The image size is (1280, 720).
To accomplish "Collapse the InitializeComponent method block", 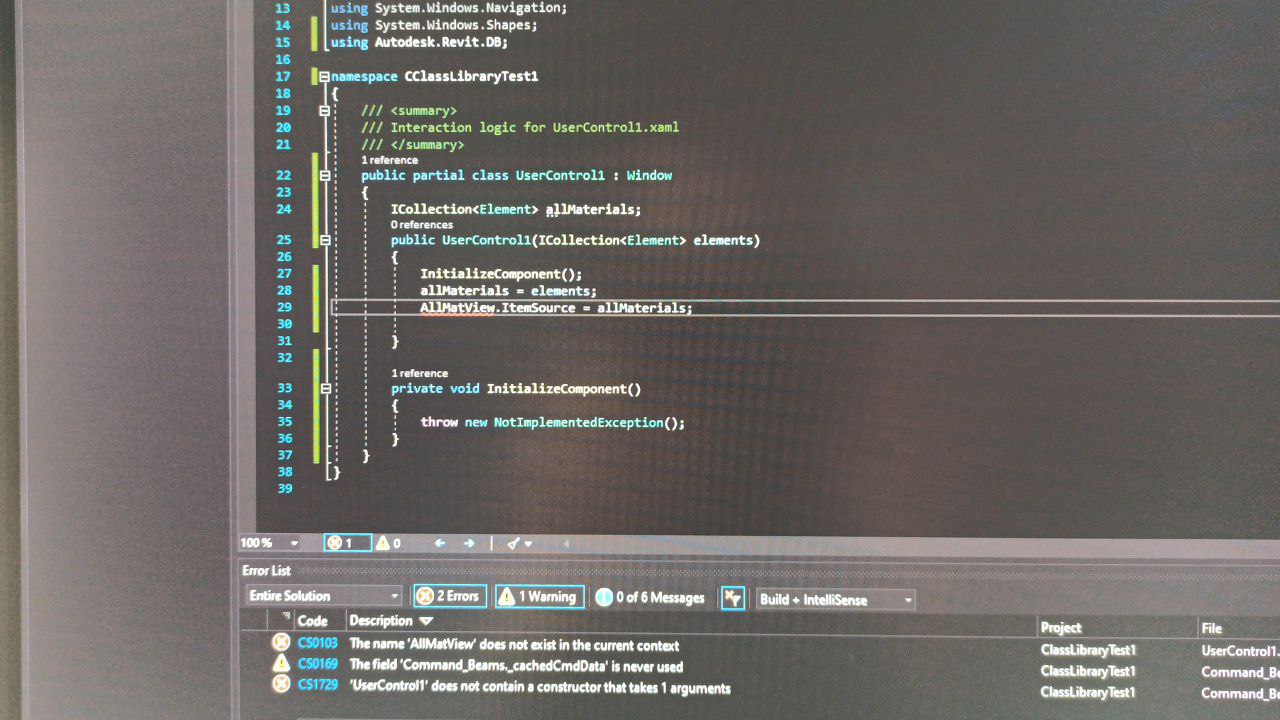I will 325,389.
